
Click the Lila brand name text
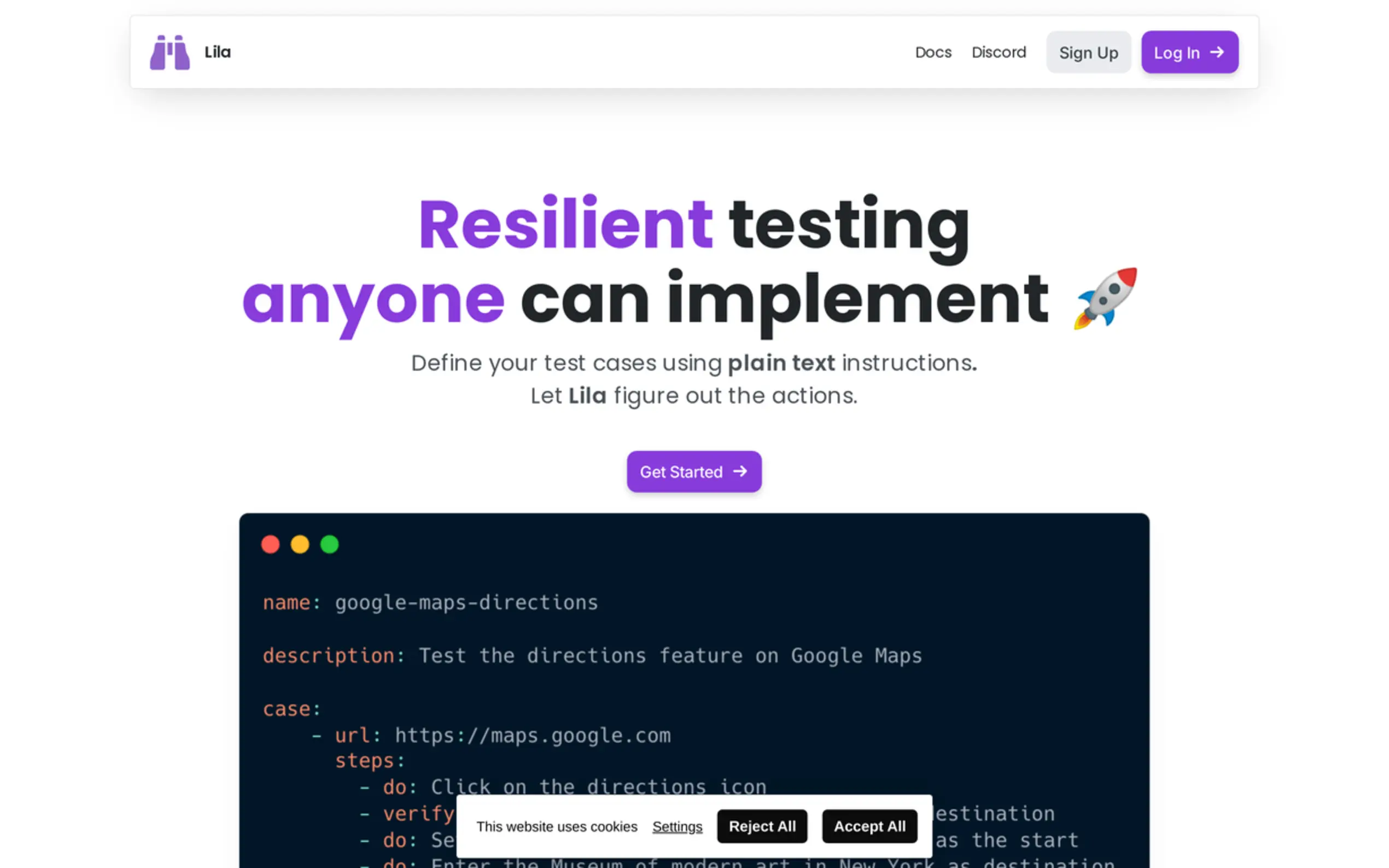click(218, 52)
